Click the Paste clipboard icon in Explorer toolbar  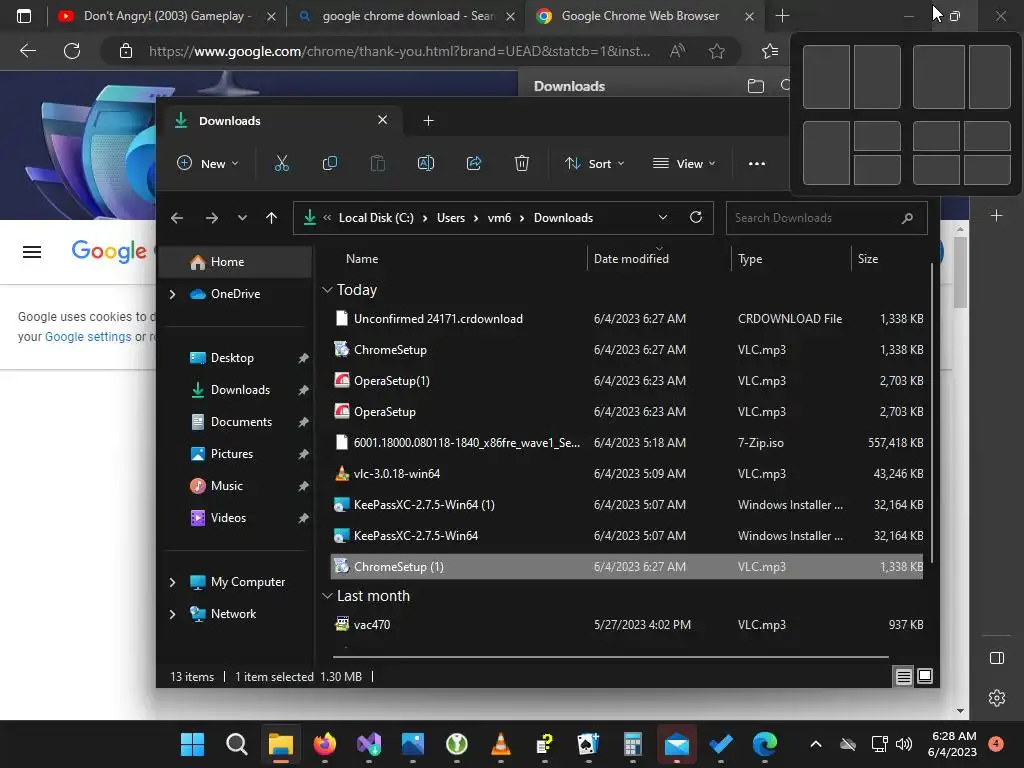[x=377, y=163]
